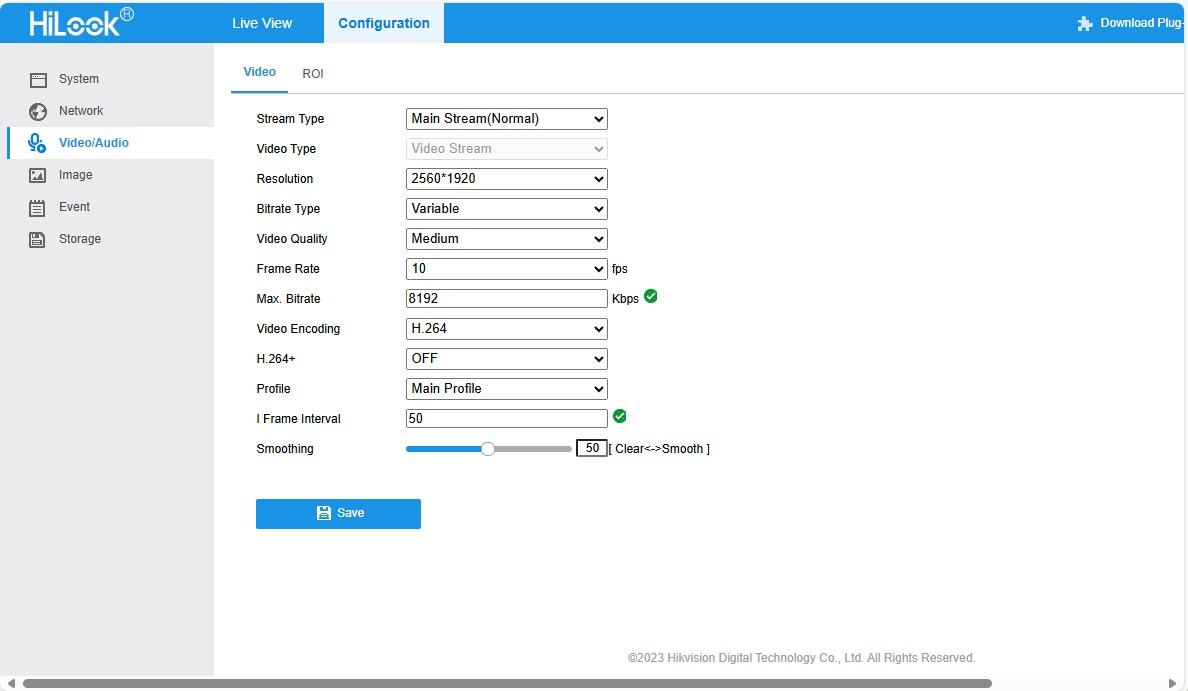Click the Video/Audio microphone icon
Image resolution: width=1188 pixels, height=691 pixels.
point(37,143)
